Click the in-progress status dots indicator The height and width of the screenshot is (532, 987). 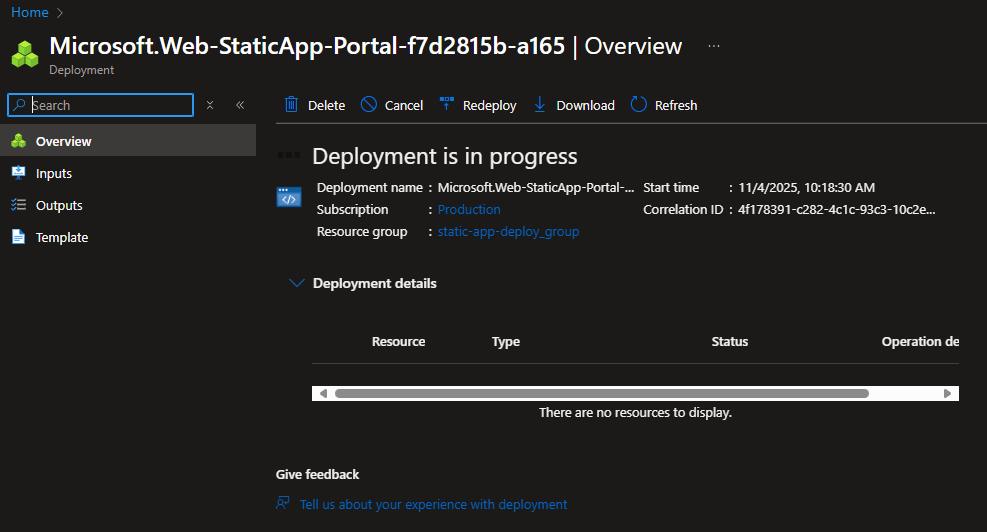(x=289, y=156)
